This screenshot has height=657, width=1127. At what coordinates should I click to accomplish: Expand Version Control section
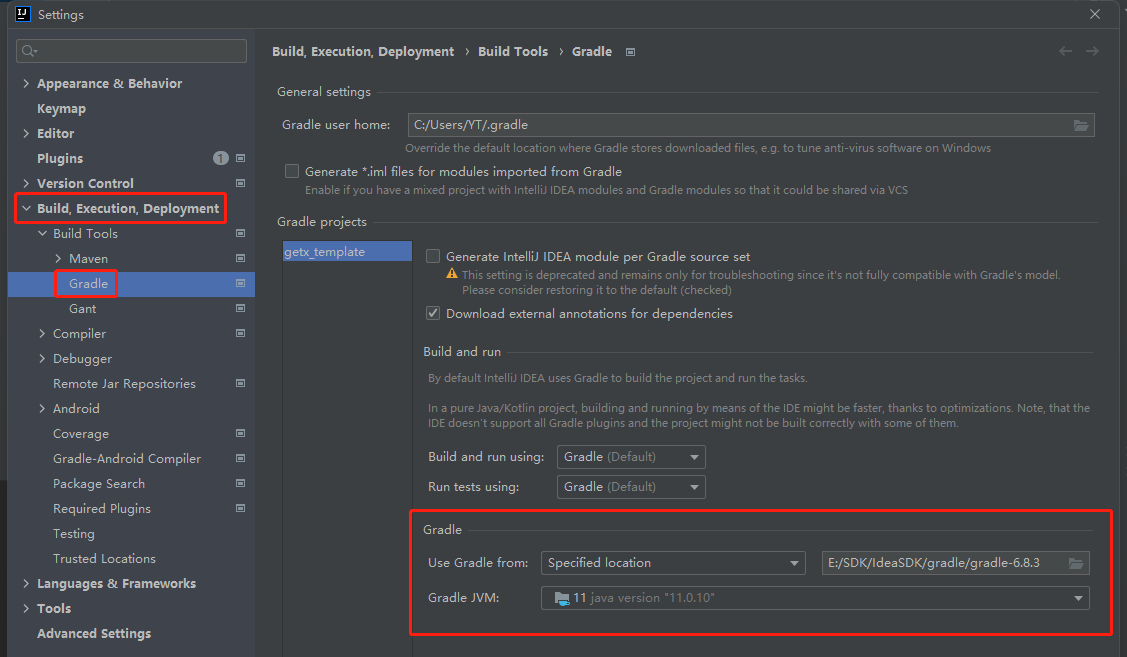tap(26, 183)
